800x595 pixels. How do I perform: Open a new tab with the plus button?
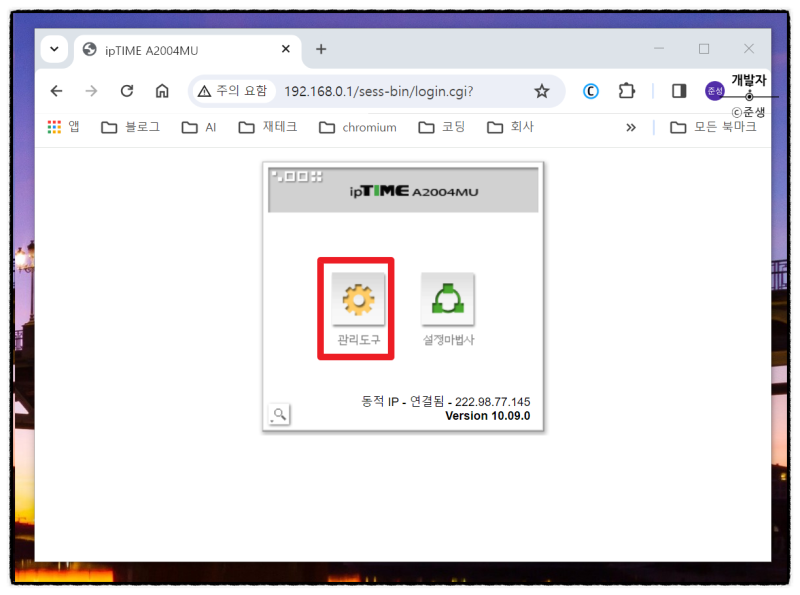tap(321, 48)
